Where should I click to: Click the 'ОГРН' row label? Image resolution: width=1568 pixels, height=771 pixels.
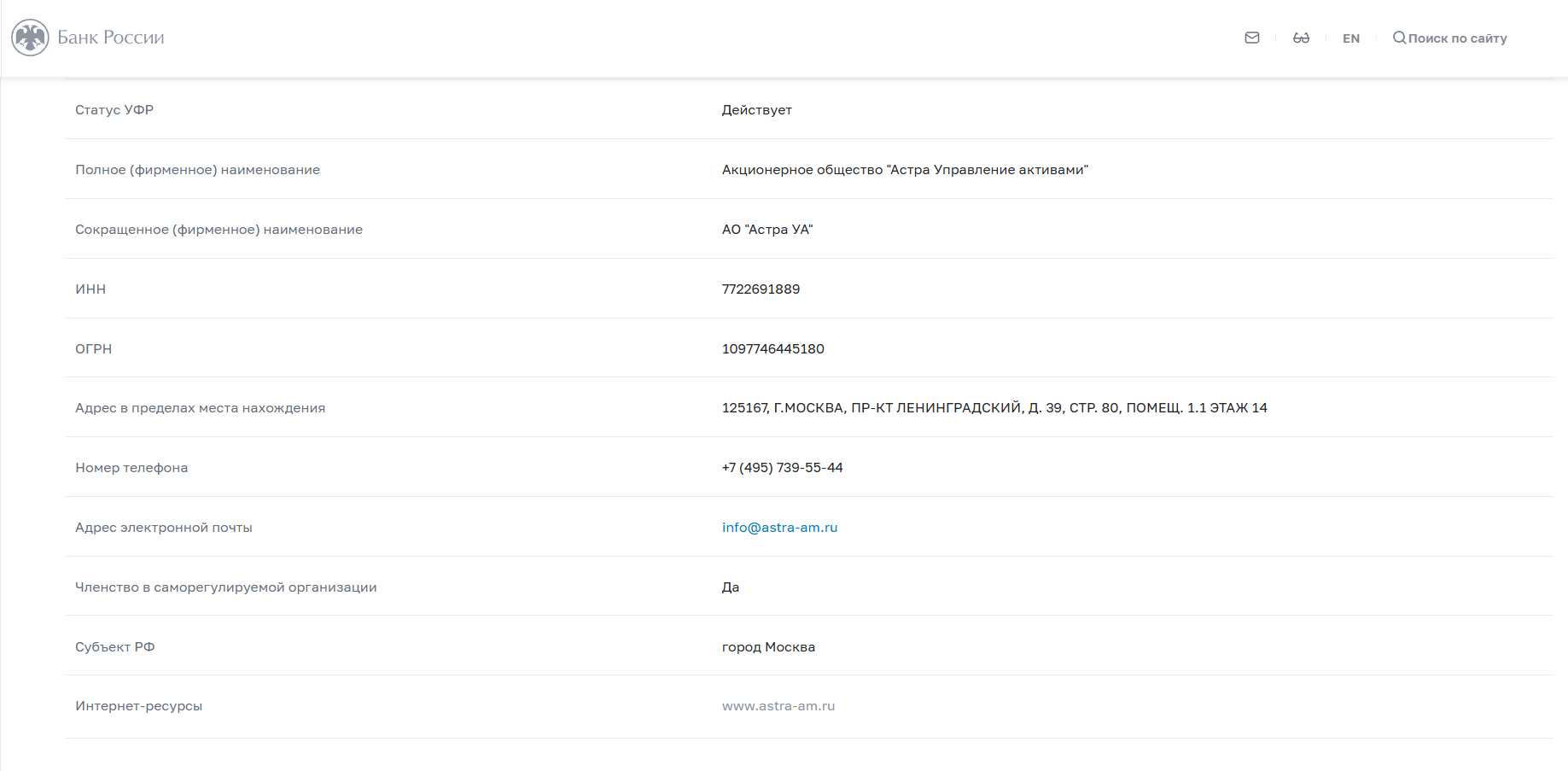(x=93, y=349)
